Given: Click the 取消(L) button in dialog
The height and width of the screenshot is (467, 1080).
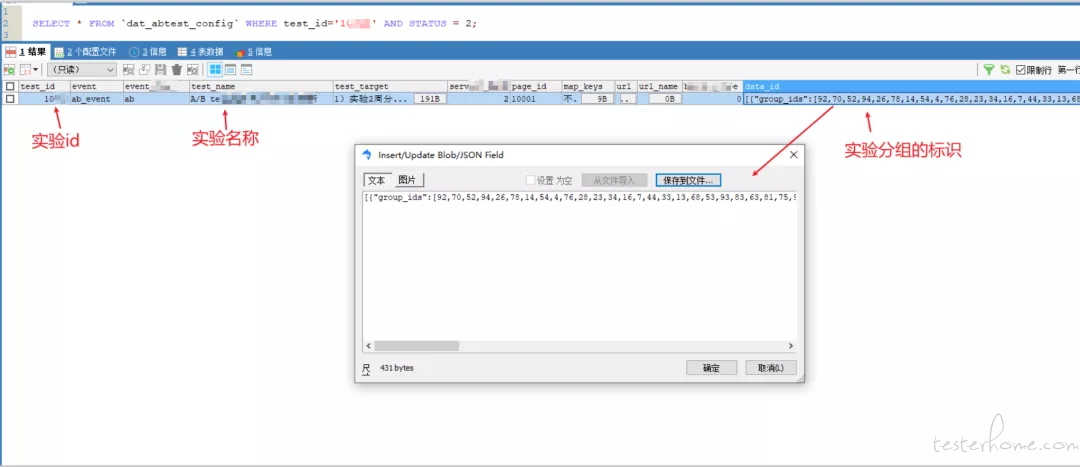Looking at the screenshot, I should (x=771, y=368).
